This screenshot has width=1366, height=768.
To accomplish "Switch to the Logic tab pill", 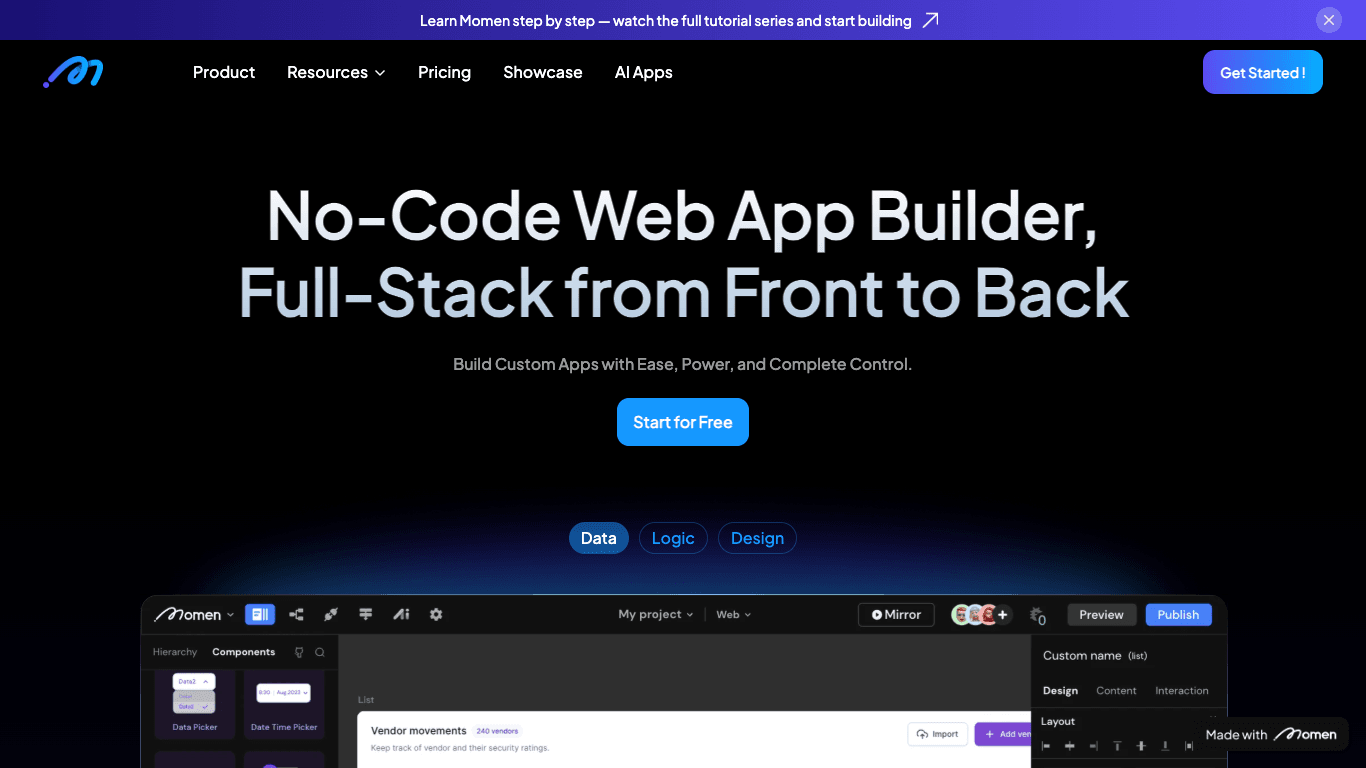I will [673, 538].
